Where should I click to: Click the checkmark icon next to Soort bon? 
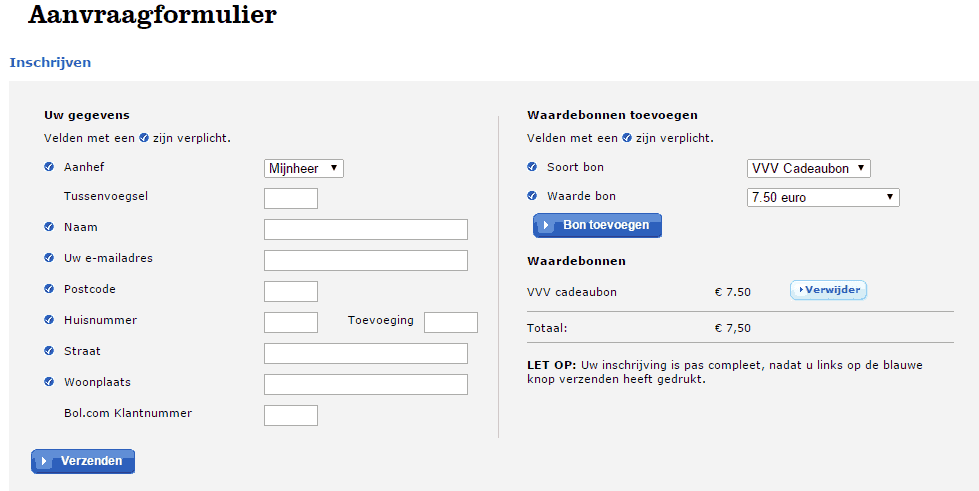click(532, 167)
